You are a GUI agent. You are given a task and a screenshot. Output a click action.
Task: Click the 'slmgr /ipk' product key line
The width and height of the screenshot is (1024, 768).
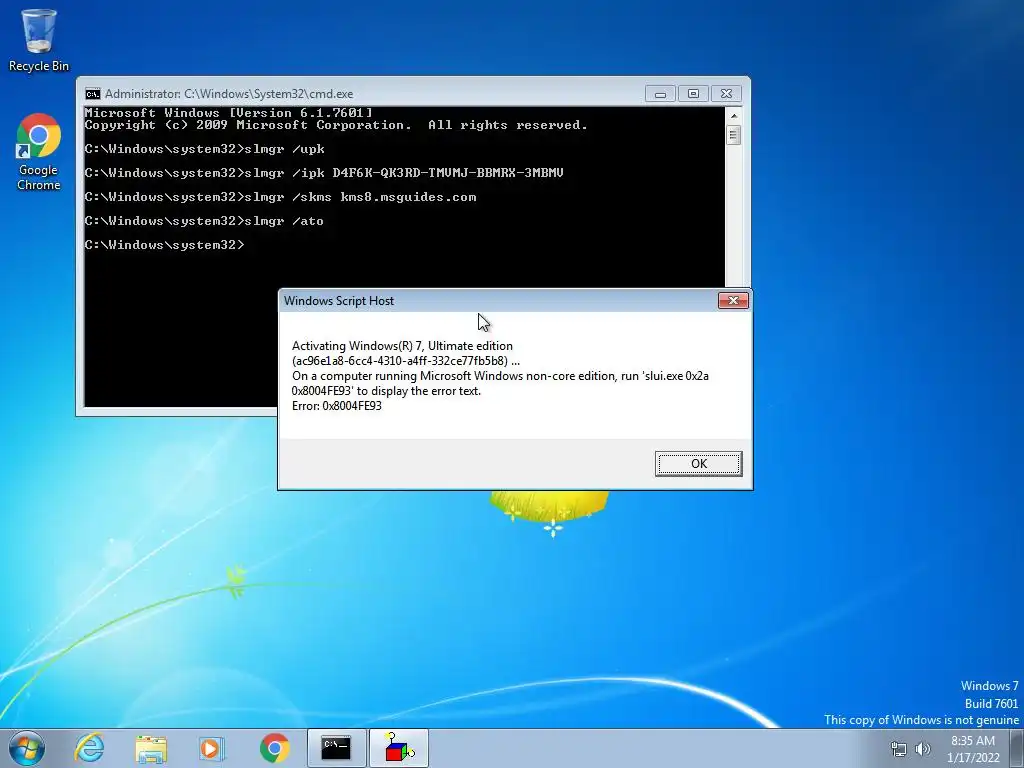(324, 173)
